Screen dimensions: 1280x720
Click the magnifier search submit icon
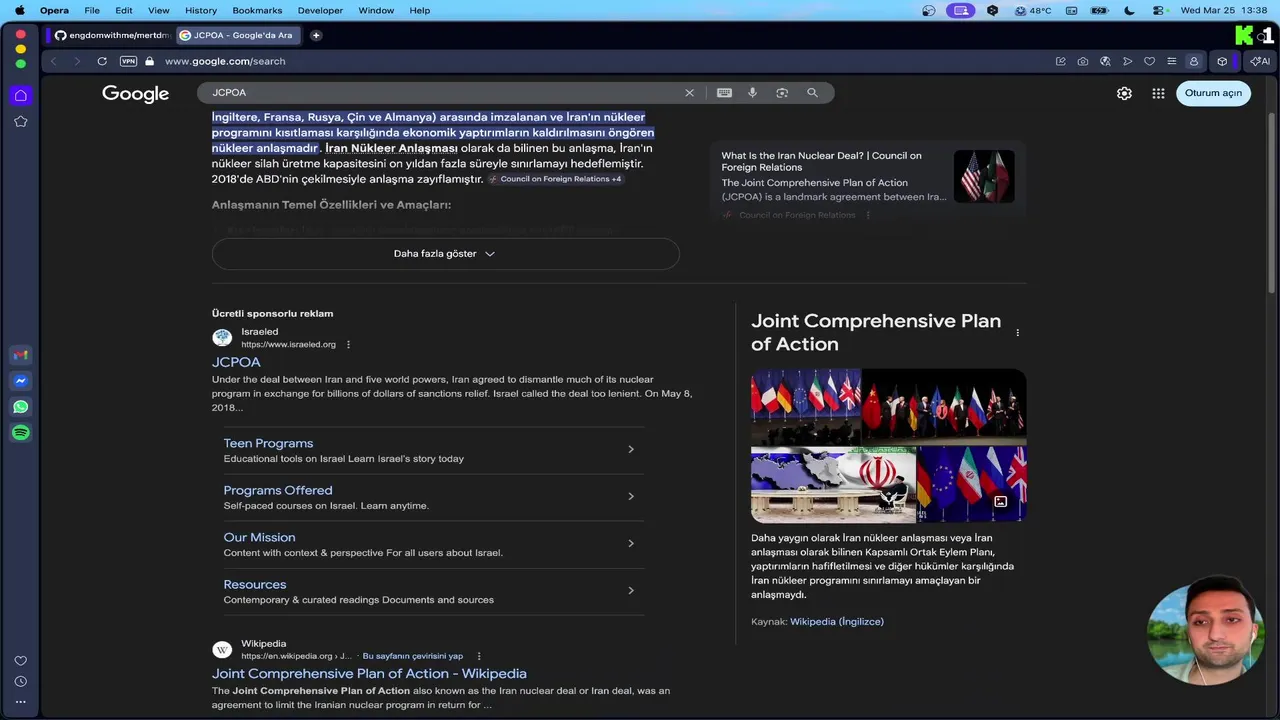(x=812, y=92)
